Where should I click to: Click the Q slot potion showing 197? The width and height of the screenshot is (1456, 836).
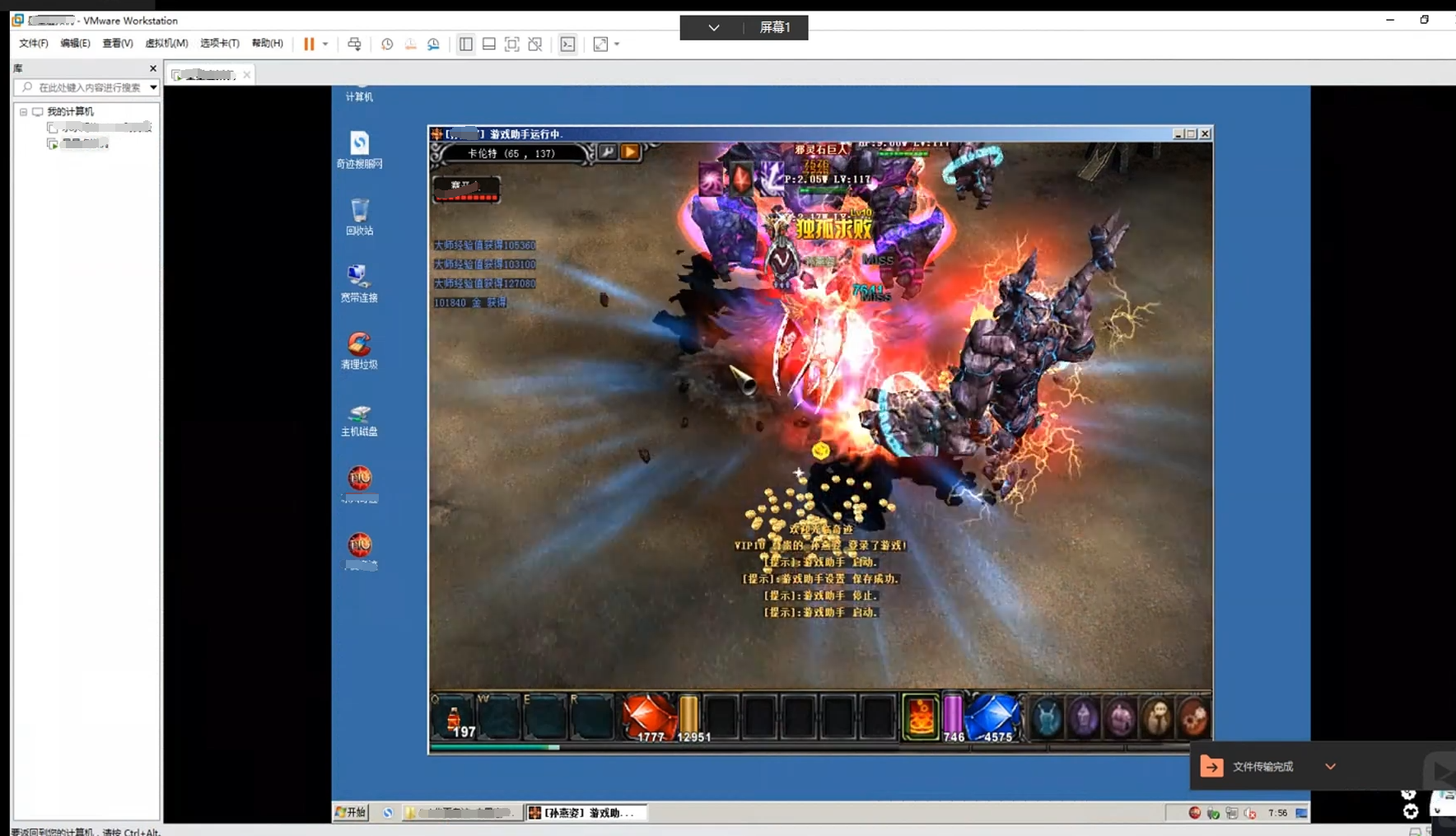point(454,717)
